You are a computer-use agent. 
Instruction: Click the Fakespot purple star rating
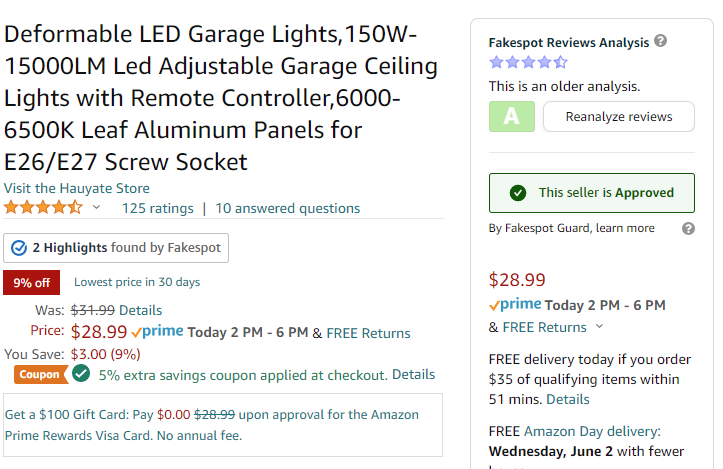[x=528, y=62]
